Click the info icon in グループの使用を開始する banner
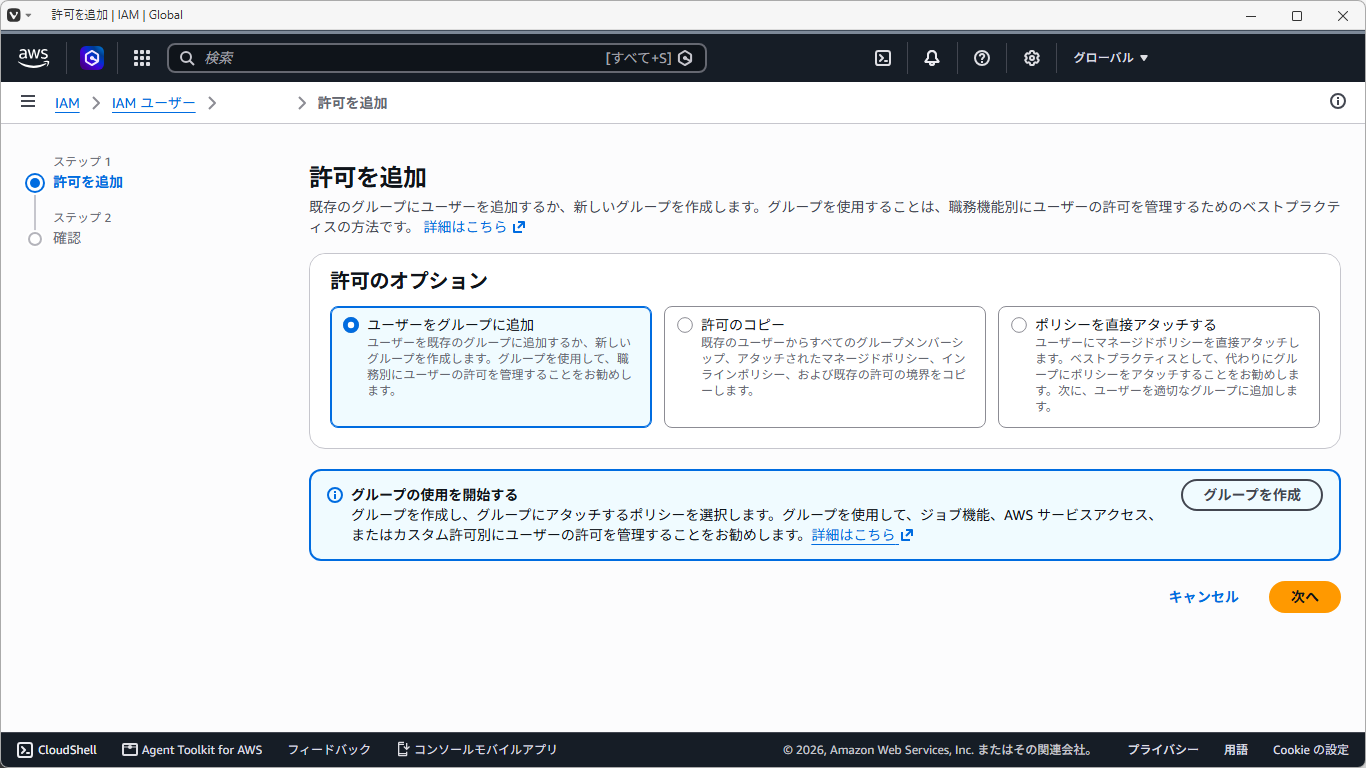Image resolution: width=1366 pixels, height=768 pixels. [335, 495]
